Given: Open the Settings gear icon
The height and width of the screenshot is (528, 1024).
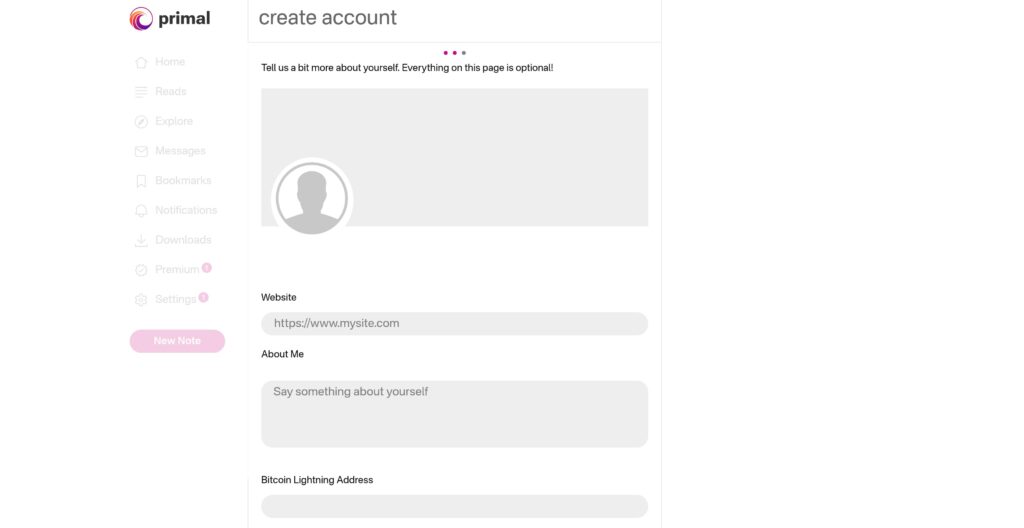Looking at the screenshot, I should [141, 300].
